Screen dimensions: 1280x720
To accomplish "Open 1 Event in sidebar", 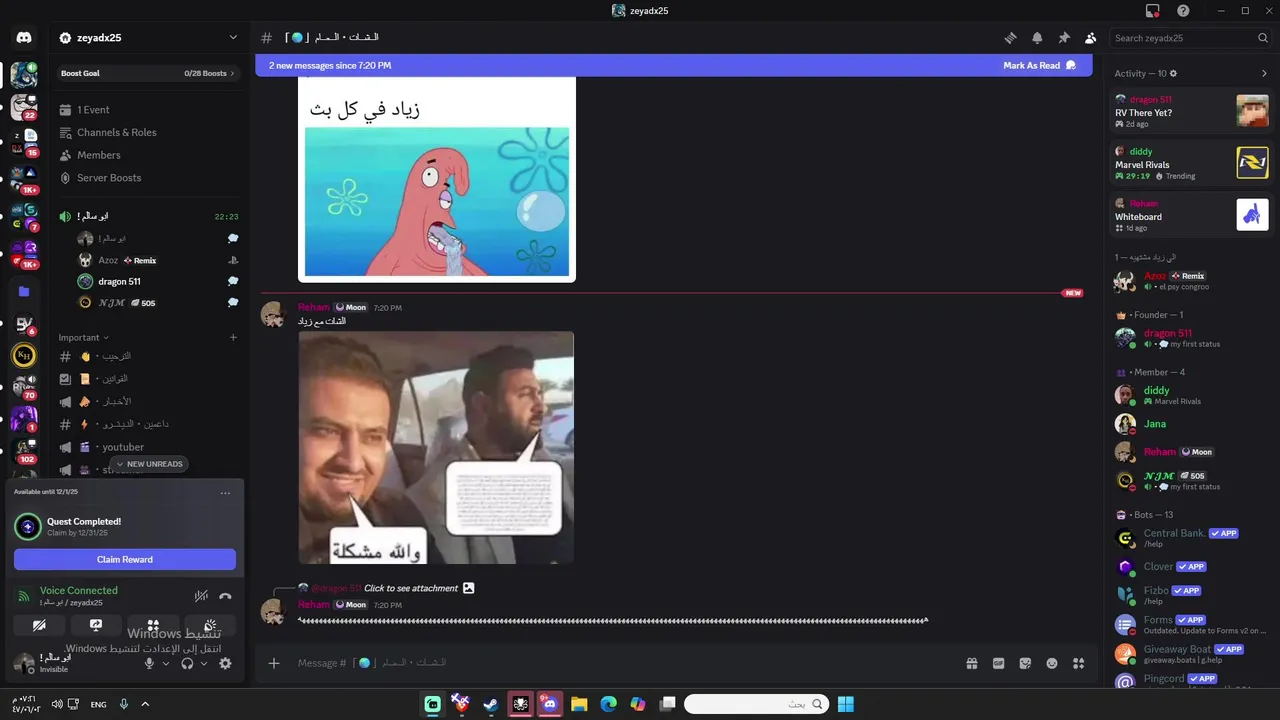I will [148, 110].
